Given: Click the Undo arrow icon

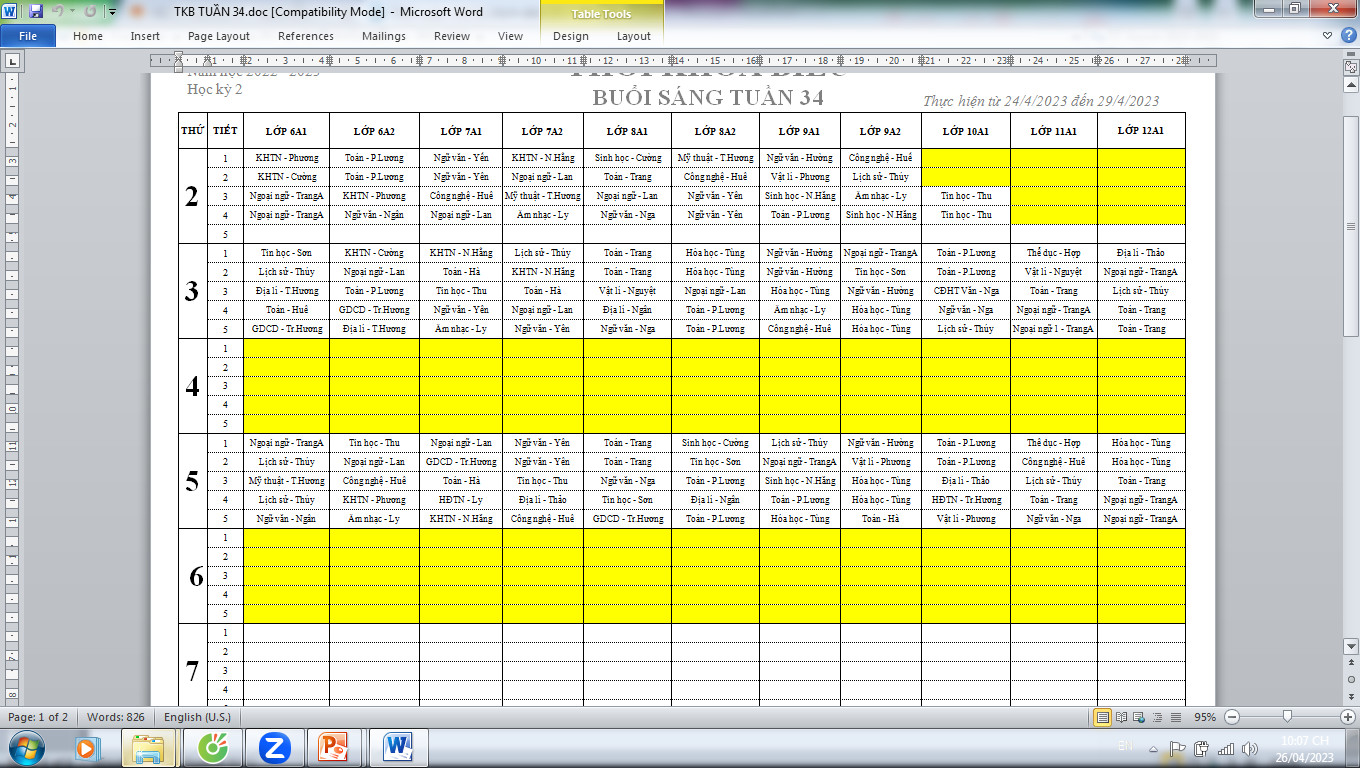Looking at the screenshot, I should tap(58, 12).
